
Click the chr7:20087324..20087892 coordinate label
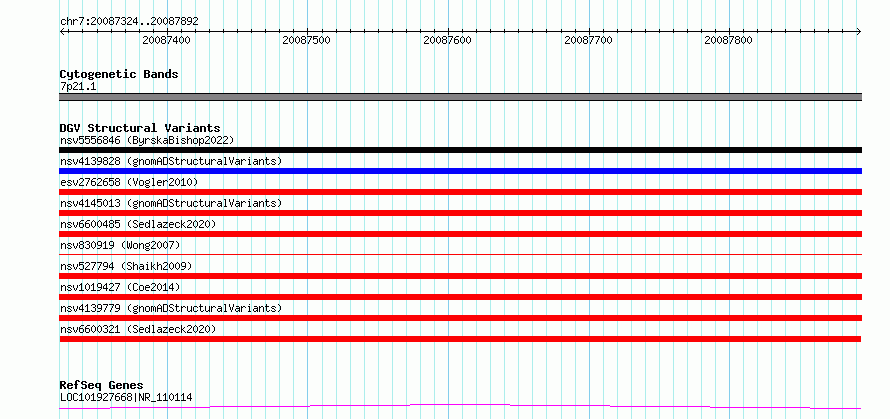[x=129, y=21]
